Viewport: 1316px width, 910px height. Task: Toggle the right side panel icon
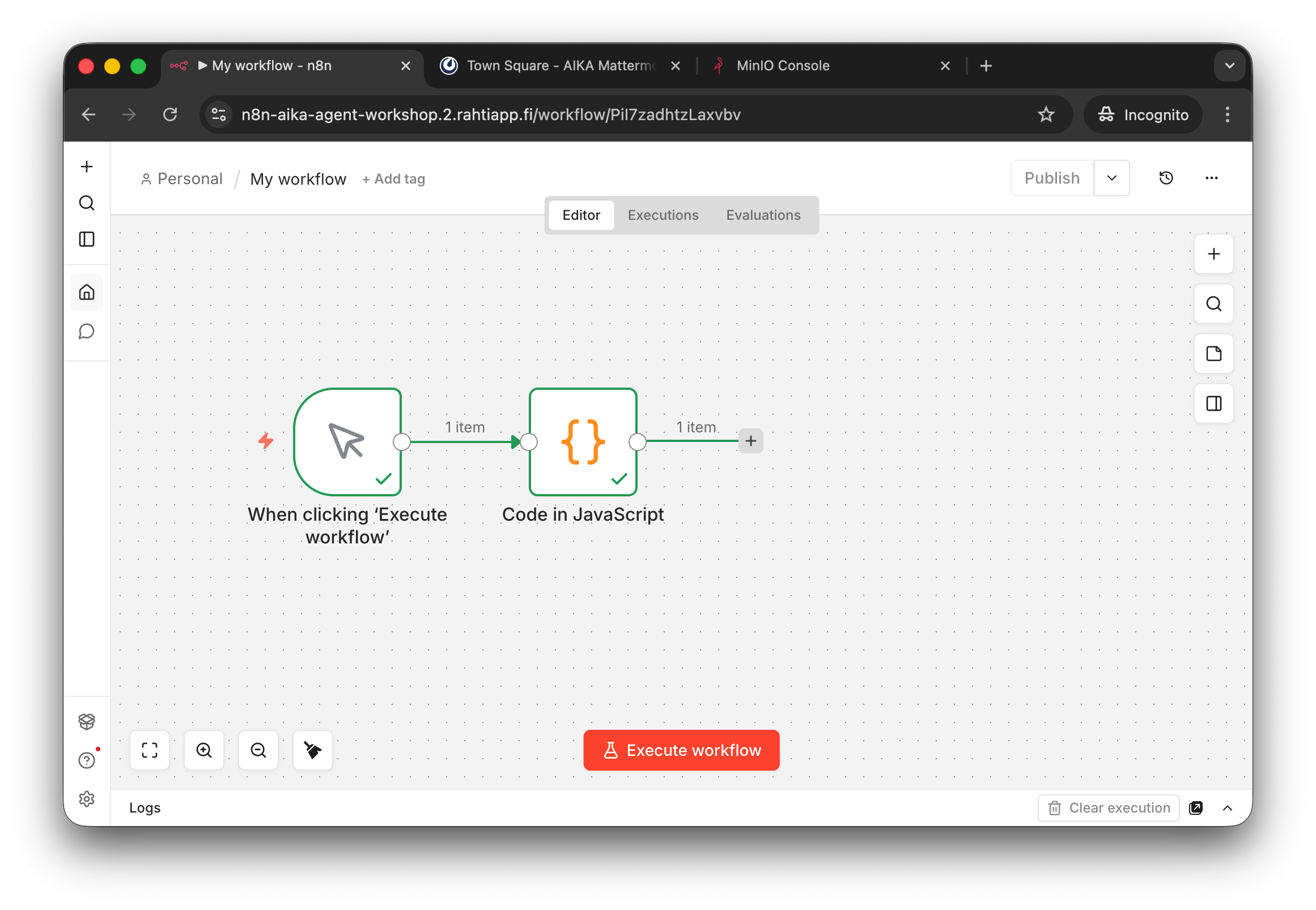pos(1213,403)
